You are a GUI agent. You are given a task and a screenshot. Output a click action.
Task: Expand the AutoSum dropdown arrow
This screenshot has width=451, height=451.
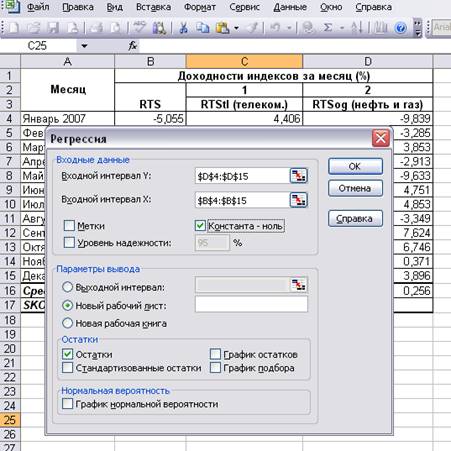click(x=342, y=28)
